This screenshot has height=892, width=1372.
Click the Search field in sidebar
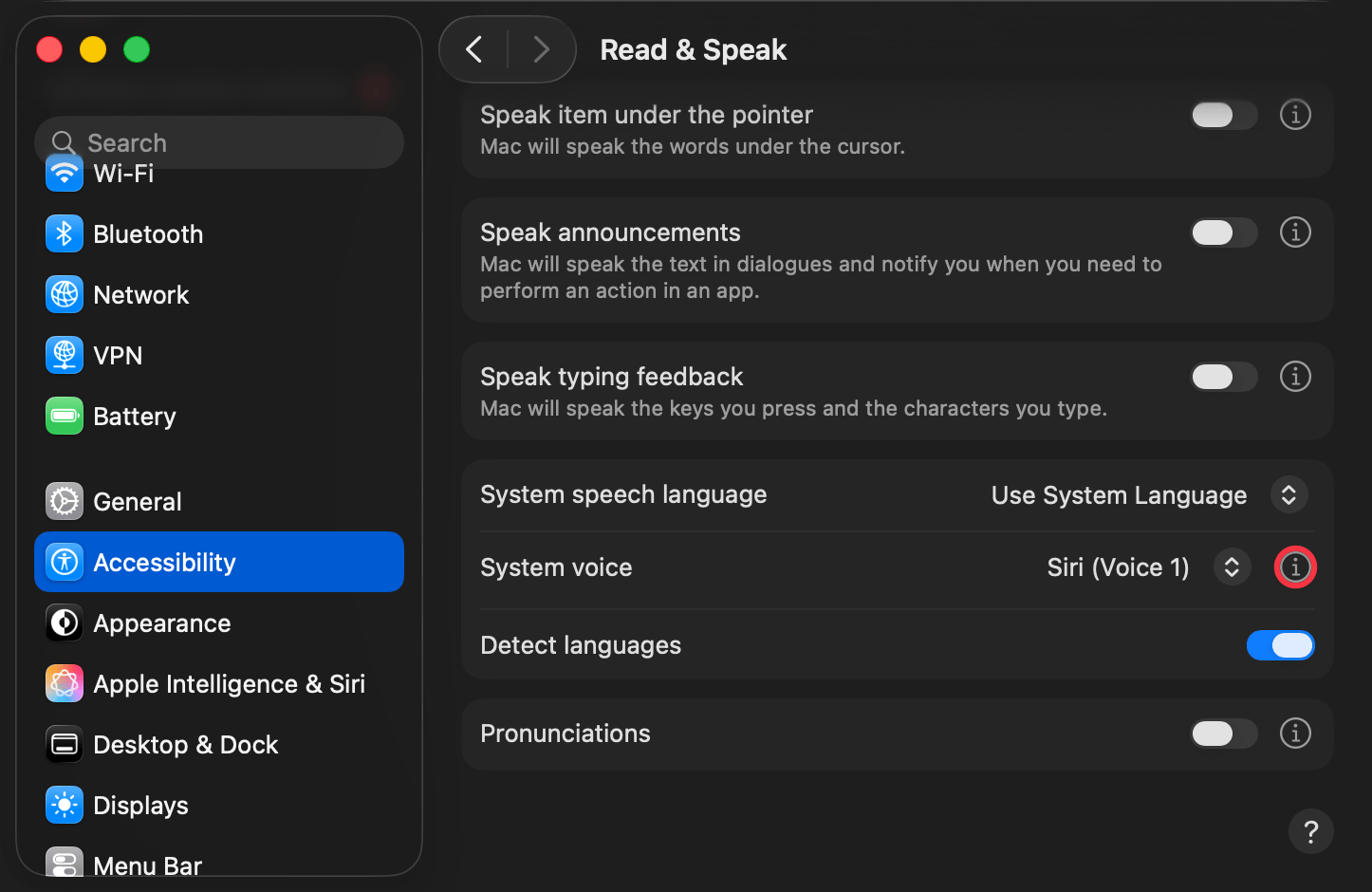pyautogui.click(x=219, y=142)
